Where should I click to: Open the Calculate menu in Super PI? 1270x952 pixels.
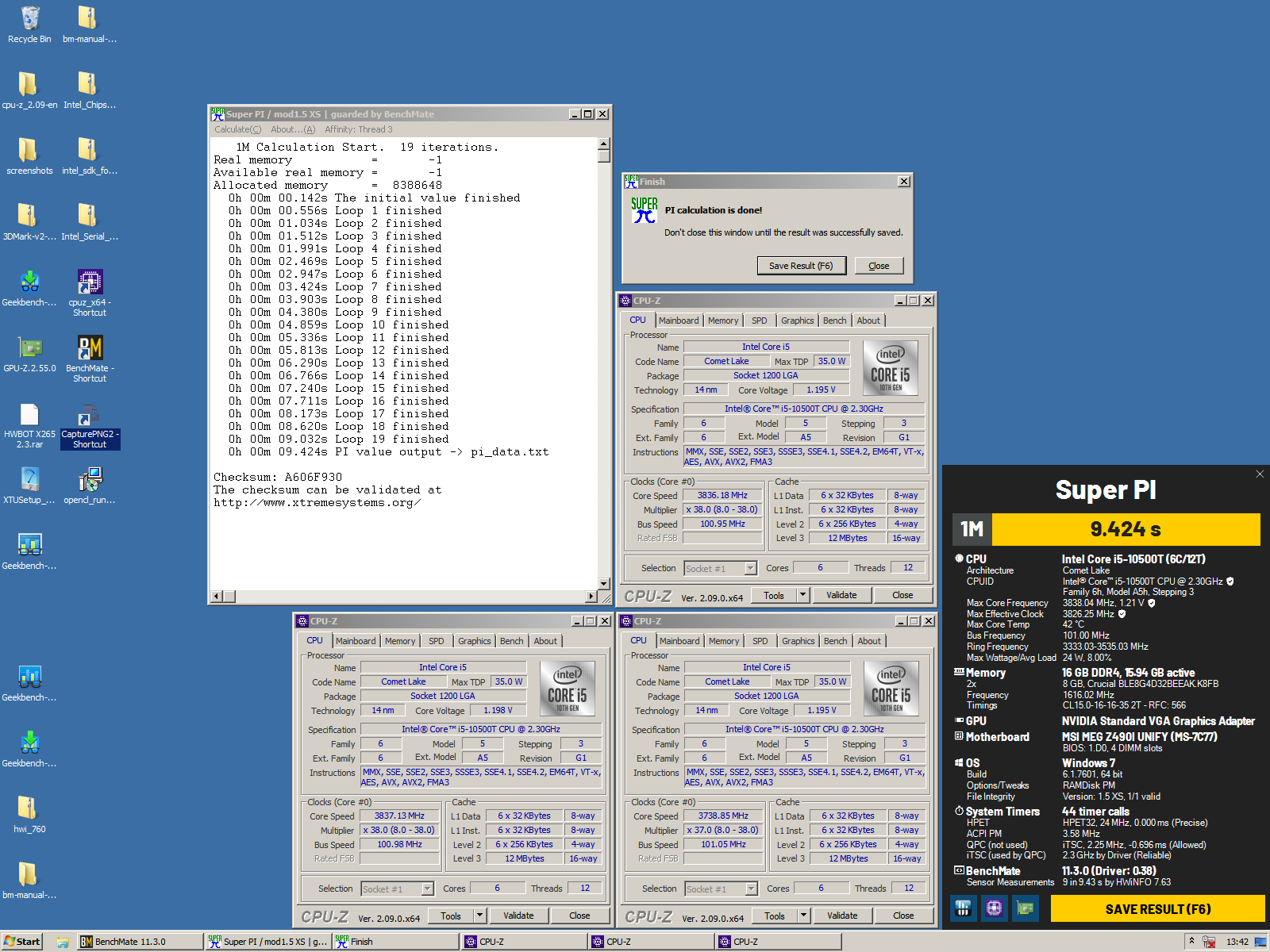point(237,129)
